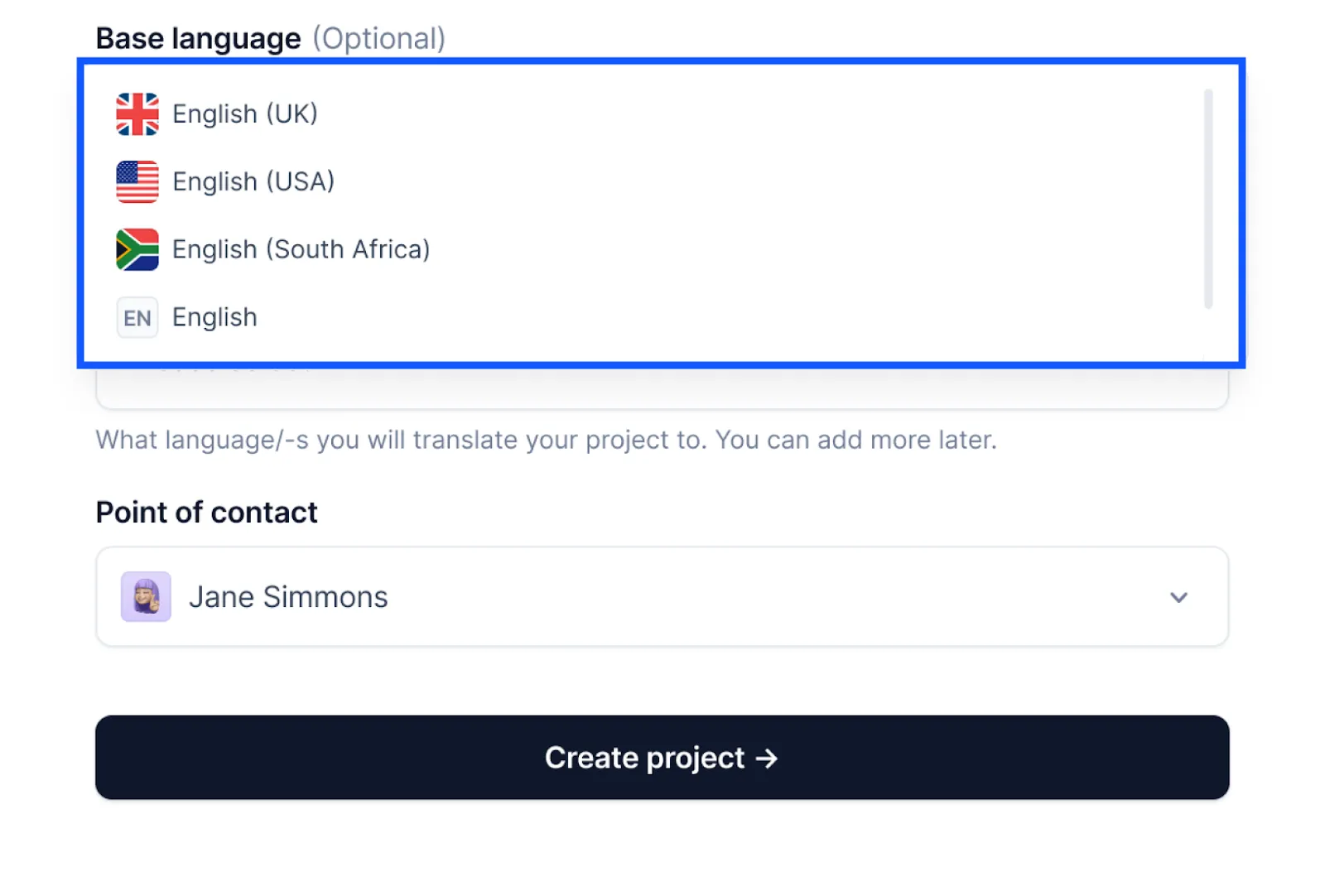The height and width of the screenshot is (896, 1325).
Task: Click the South Africa flag icon
Action: pos(136,248)
